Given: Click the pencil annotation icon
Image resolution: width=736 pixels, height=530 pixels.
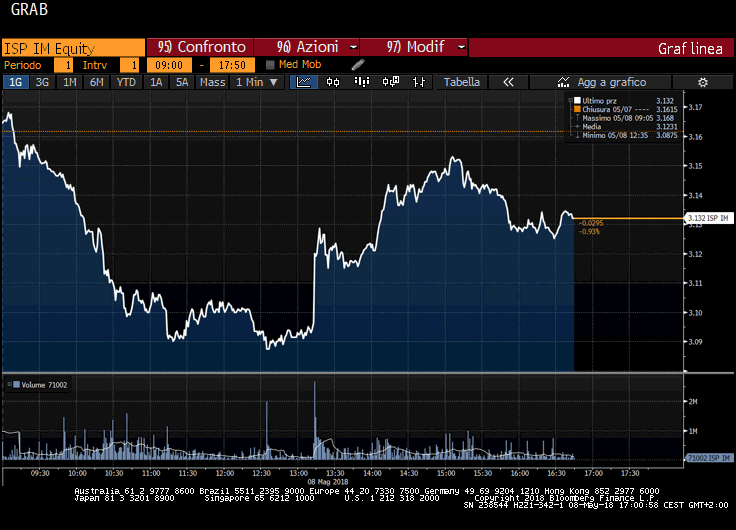Looking at the screenshot, I should (x=358, y=64).
